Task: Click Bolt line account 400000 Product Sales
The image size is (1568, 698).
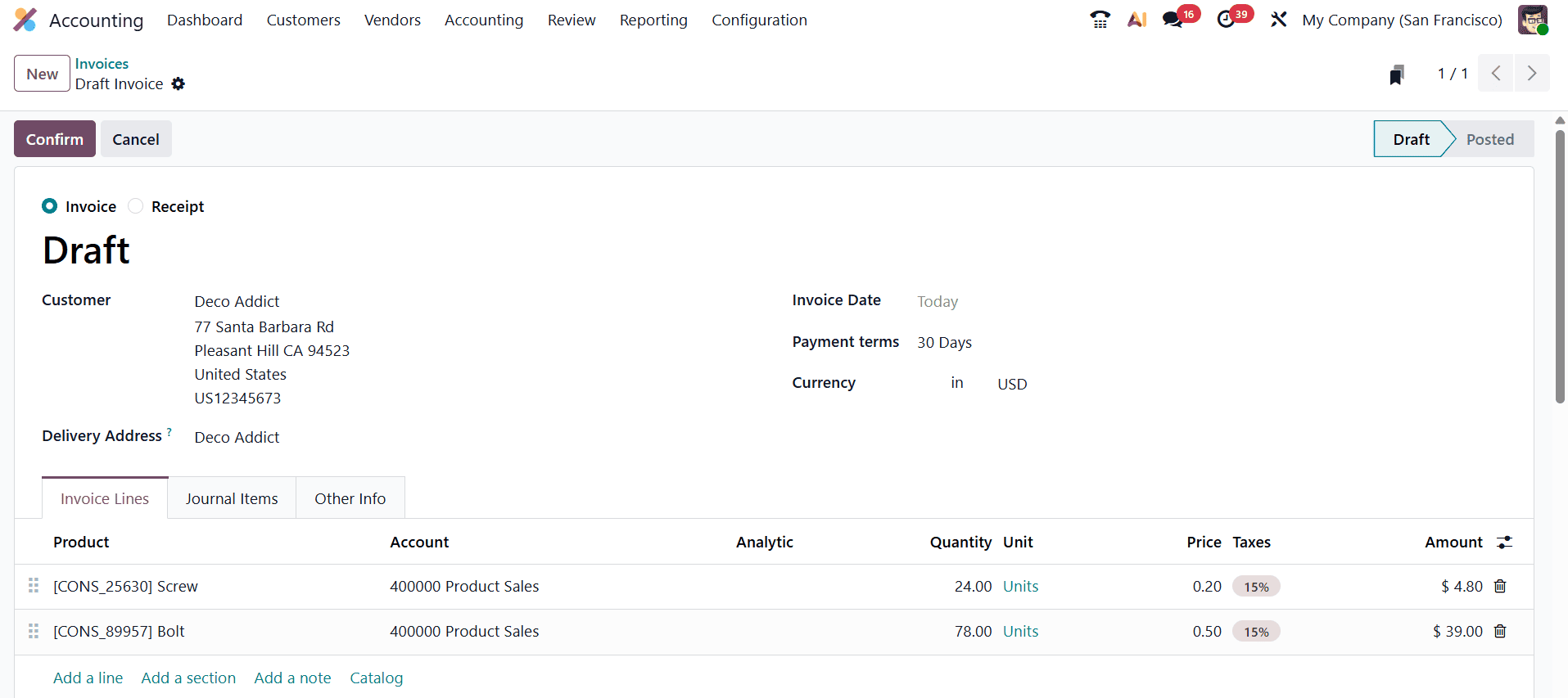Action: pyautogui.click(x=464, y=631)
